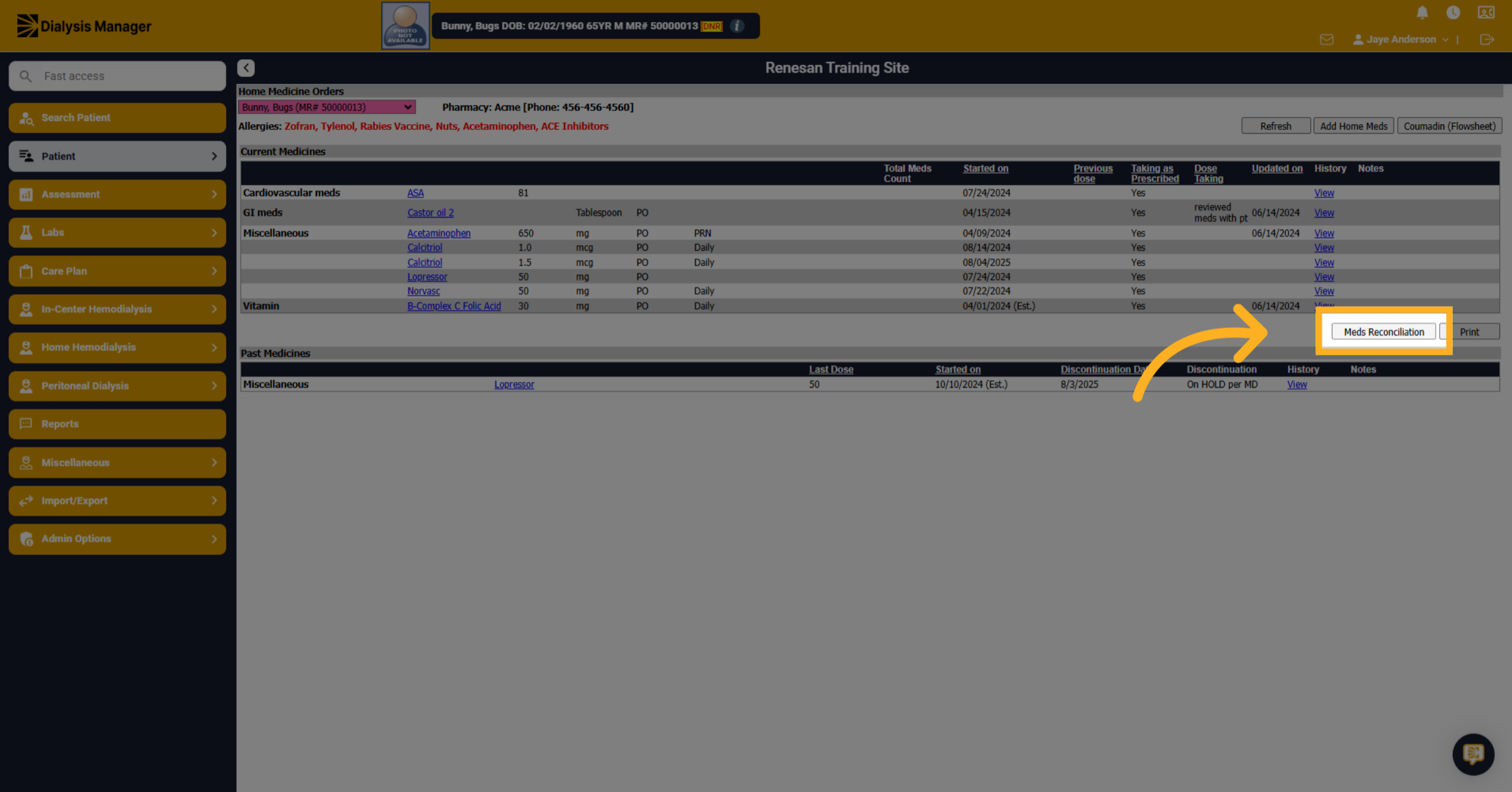Click the clock icon in header
The image size is (1512, 792).
pos(1453,13)
